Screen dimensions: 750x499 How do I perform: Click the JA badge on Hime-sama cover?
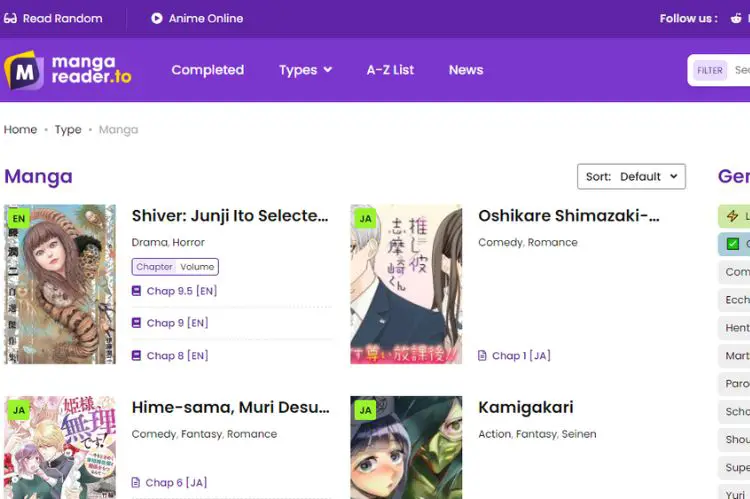coord(19,410)
